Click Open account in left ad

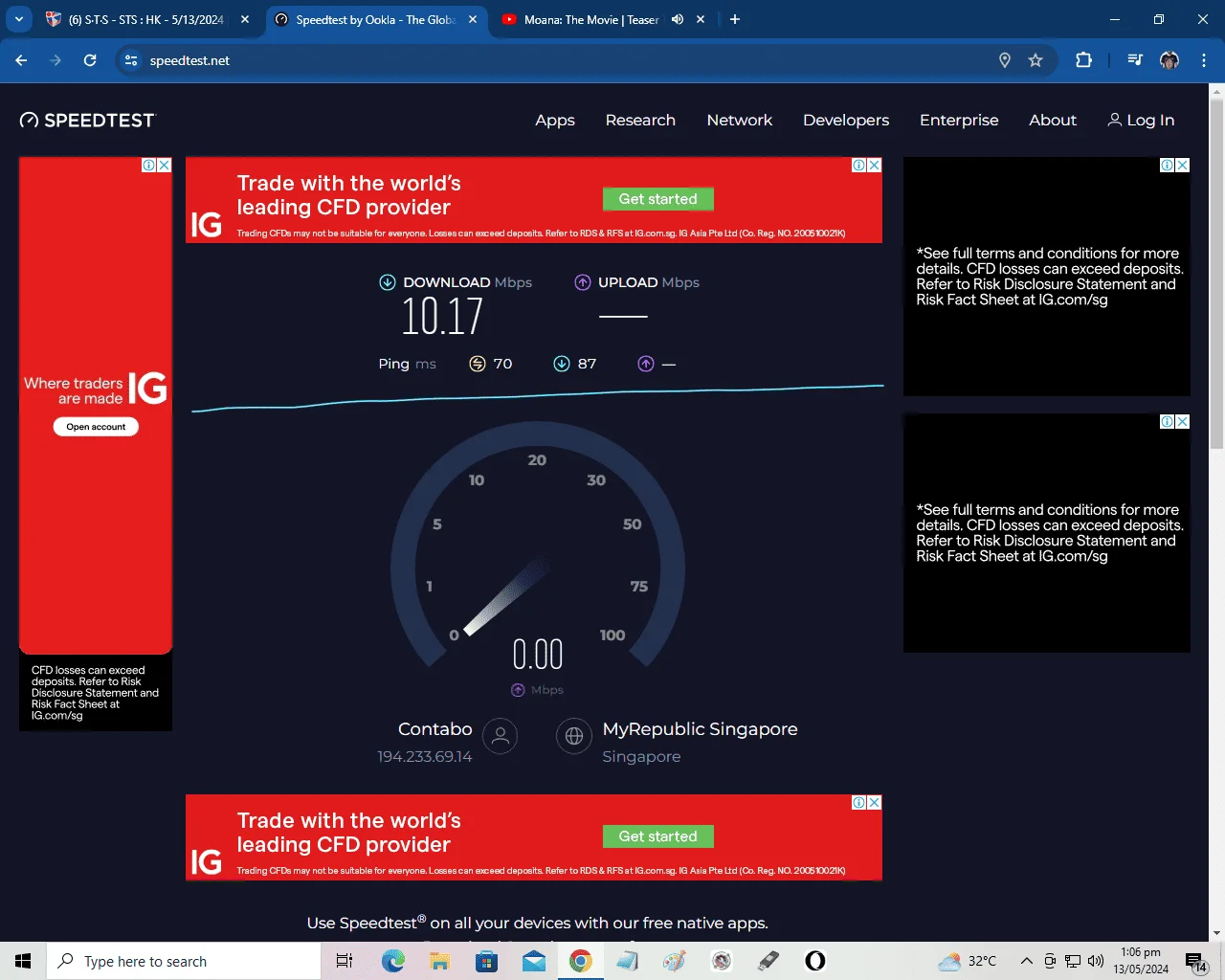tap(96, 427)
